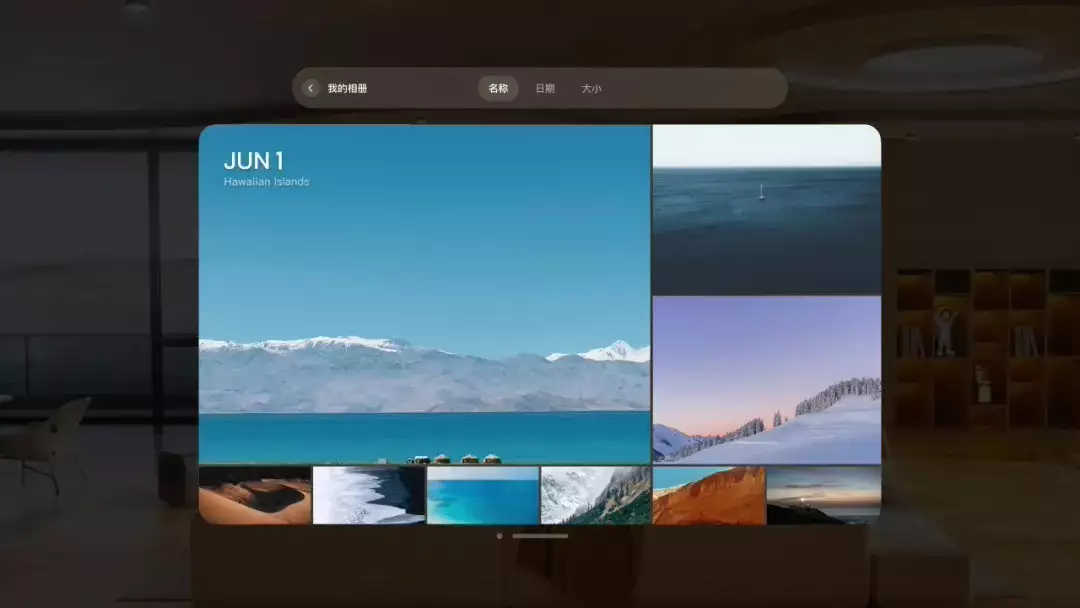Click the small page indicator dot

(x=499, y=536)
